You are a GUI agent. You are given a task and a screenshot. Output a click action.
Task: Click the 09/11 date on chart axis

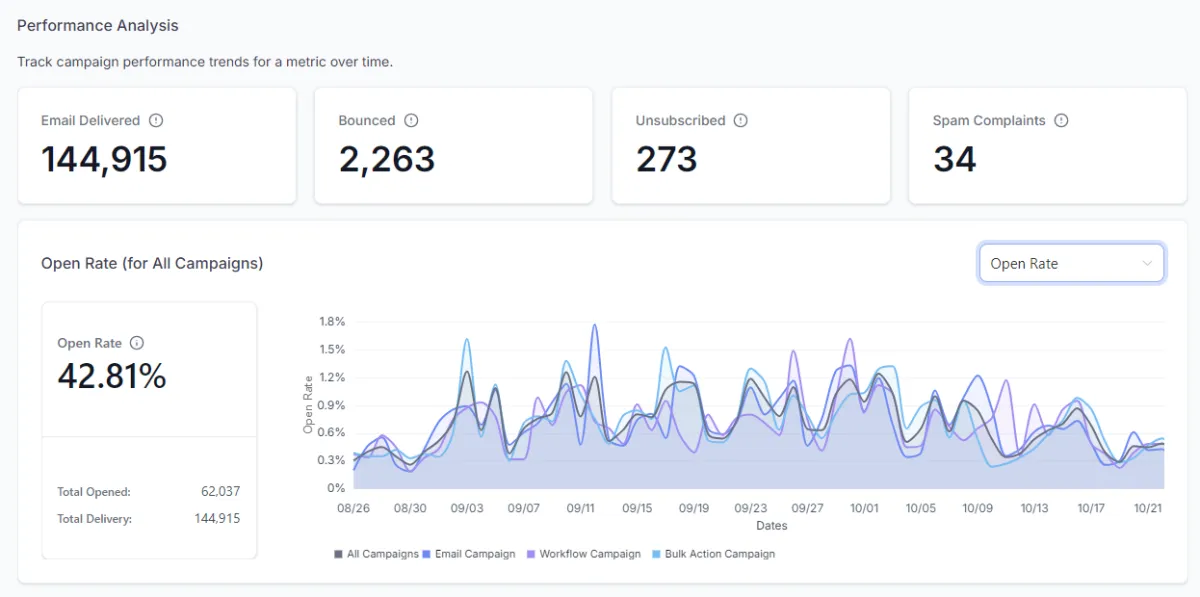[581, 508]
